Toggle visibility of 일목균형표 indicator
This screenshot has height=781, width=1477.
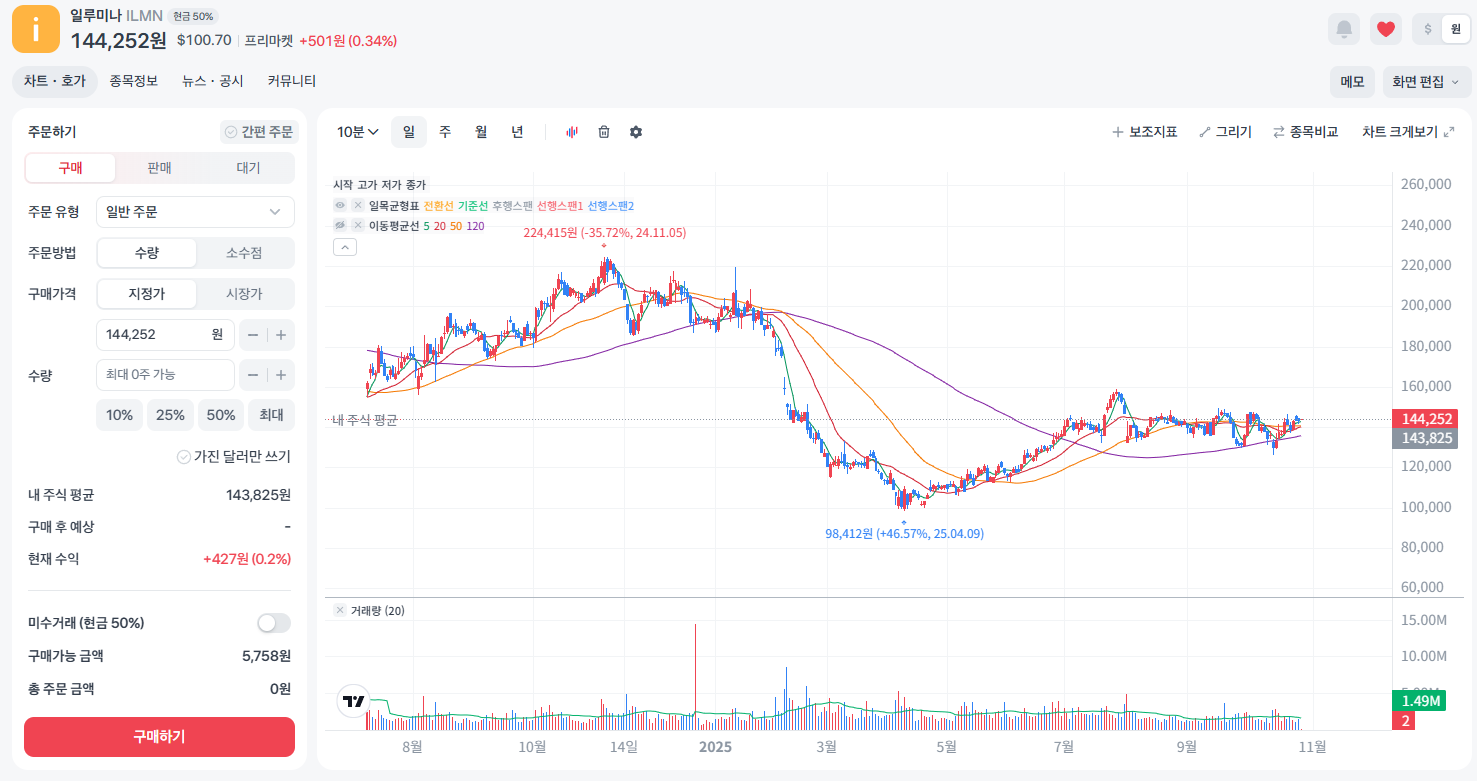coord(340,205)
